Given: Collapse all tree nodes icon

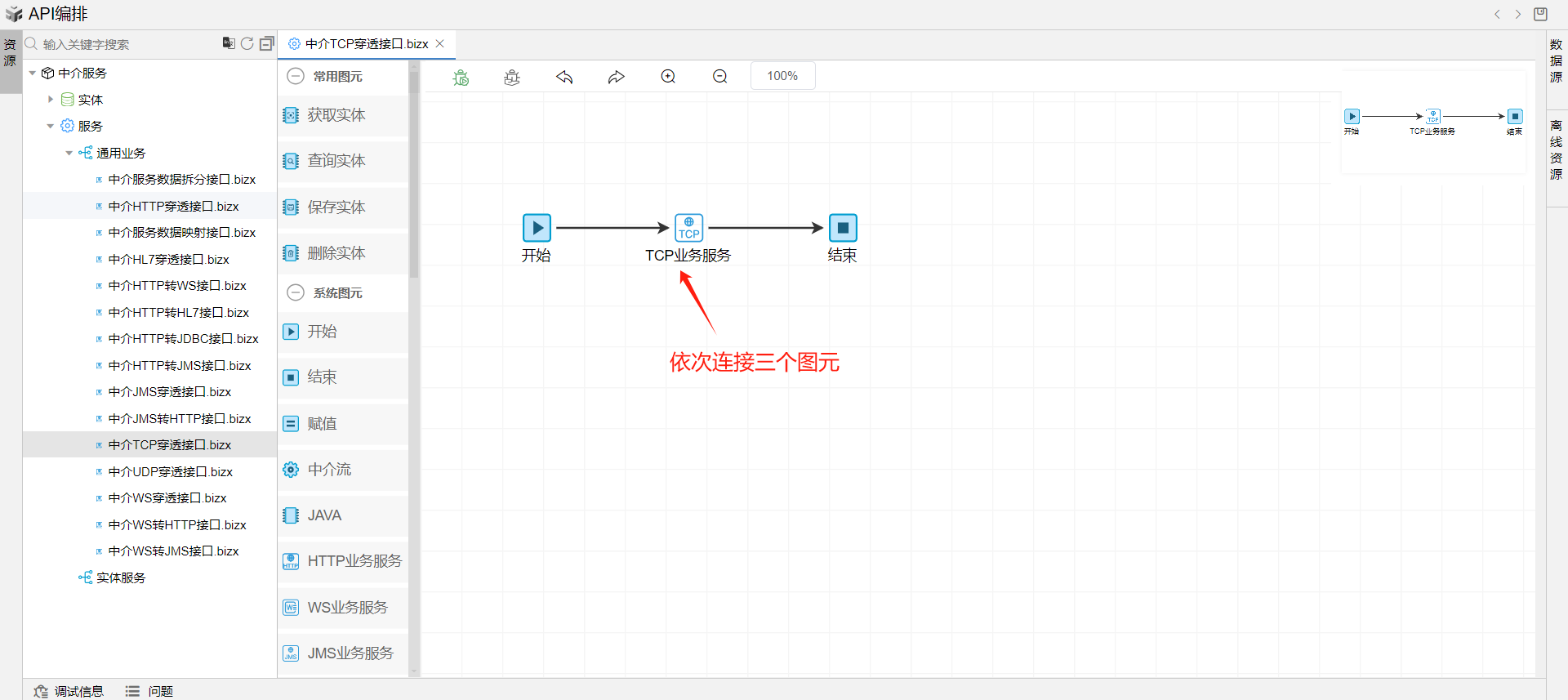Looking at the screenshot, I should click(x=266, y=43).
